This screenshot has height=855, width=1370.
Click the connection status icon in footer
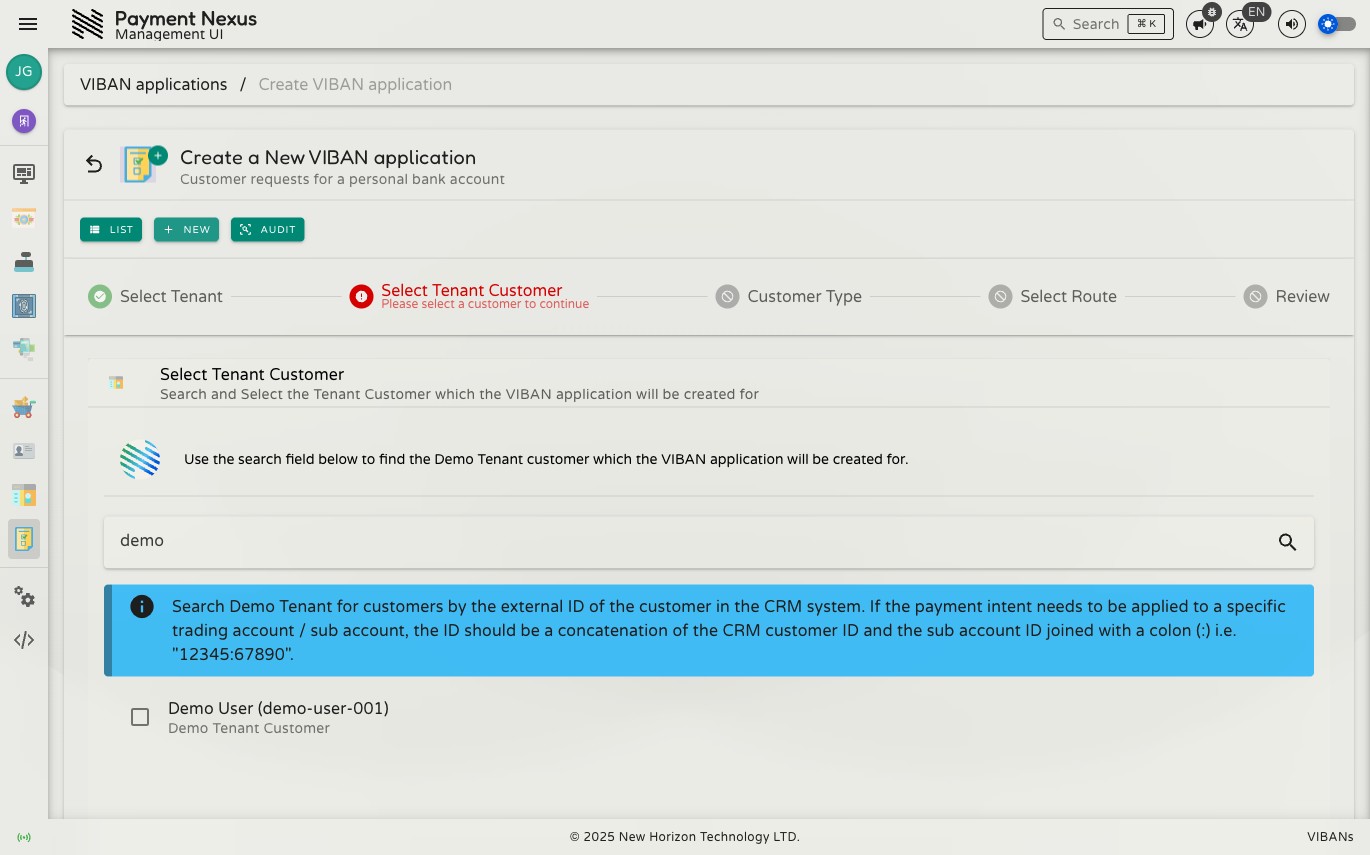tap(24, 837)
